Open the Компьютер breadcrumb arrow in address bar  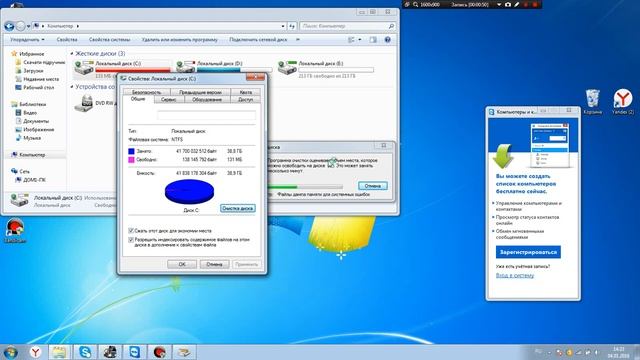point(78,26)
